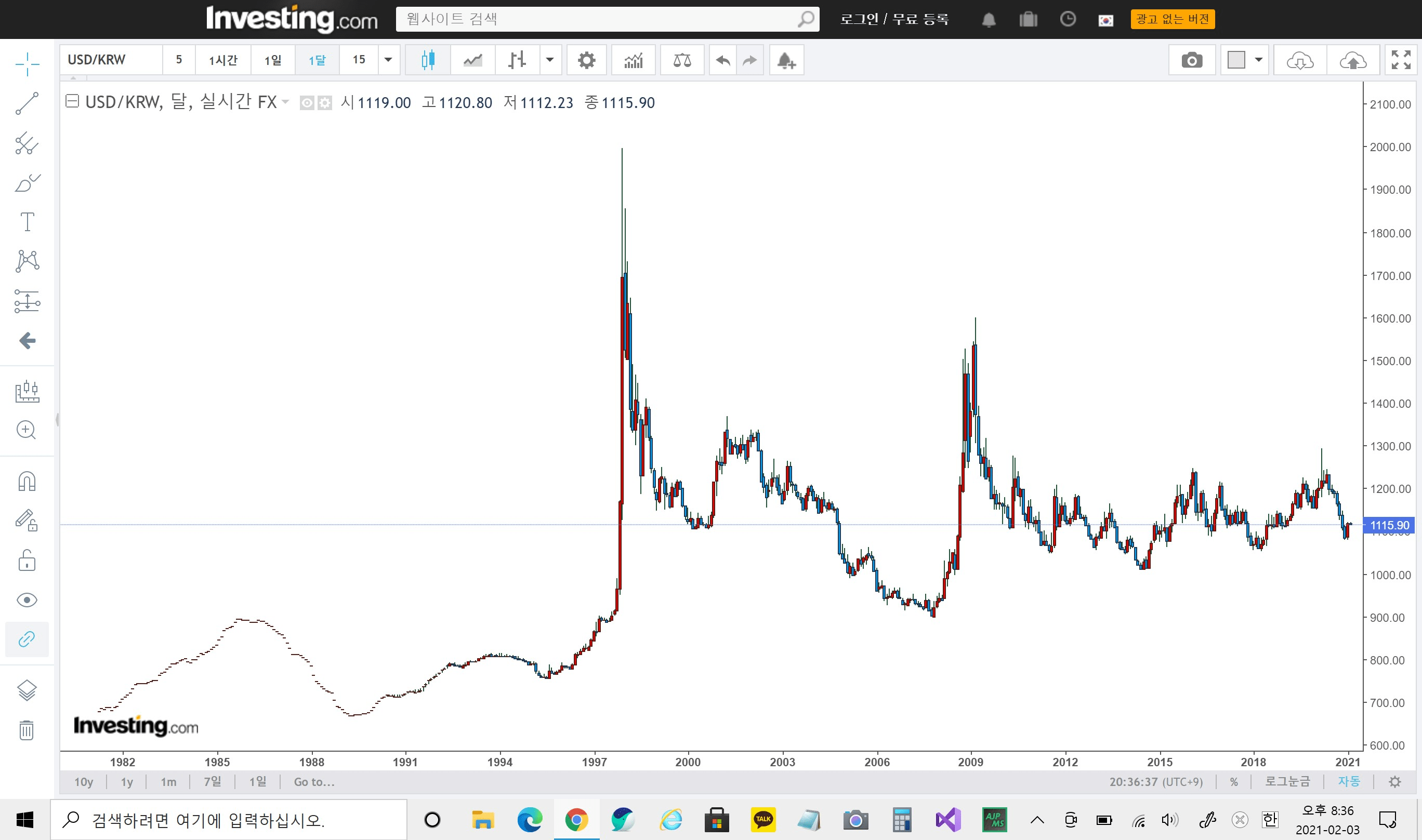1422x840 pixels.
Task: Toggle magnet mode
Action: [27, 482]
